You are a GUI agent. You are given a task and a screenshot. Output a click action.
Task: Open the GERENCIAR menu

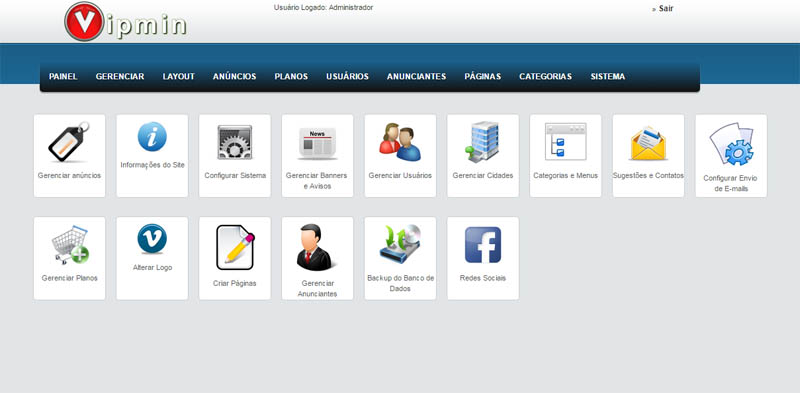click(120, 77)
